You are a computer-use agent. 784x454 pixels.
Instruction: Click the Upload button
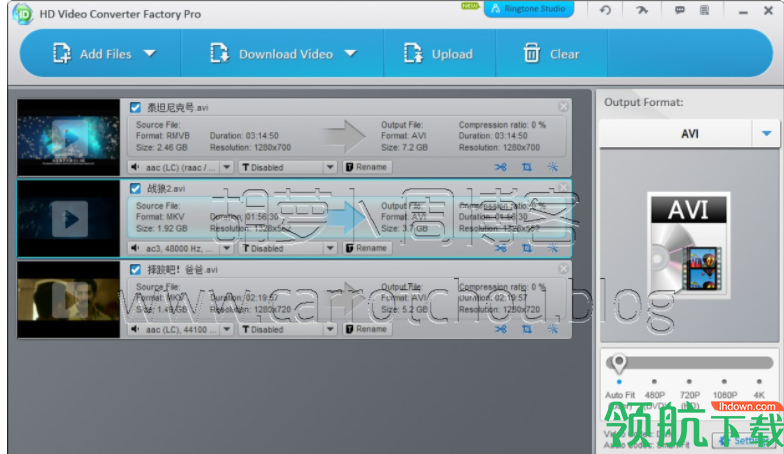tap(438, 54)
